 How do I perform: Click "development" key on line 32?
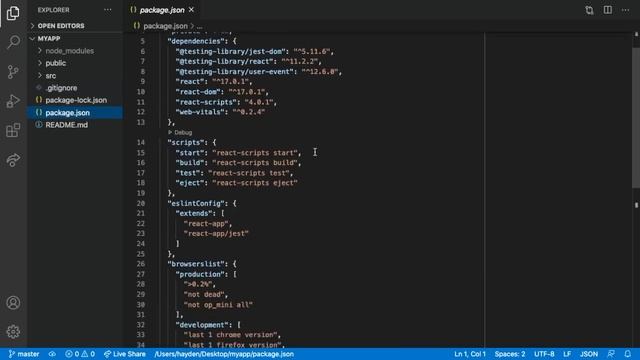point(202,325)
